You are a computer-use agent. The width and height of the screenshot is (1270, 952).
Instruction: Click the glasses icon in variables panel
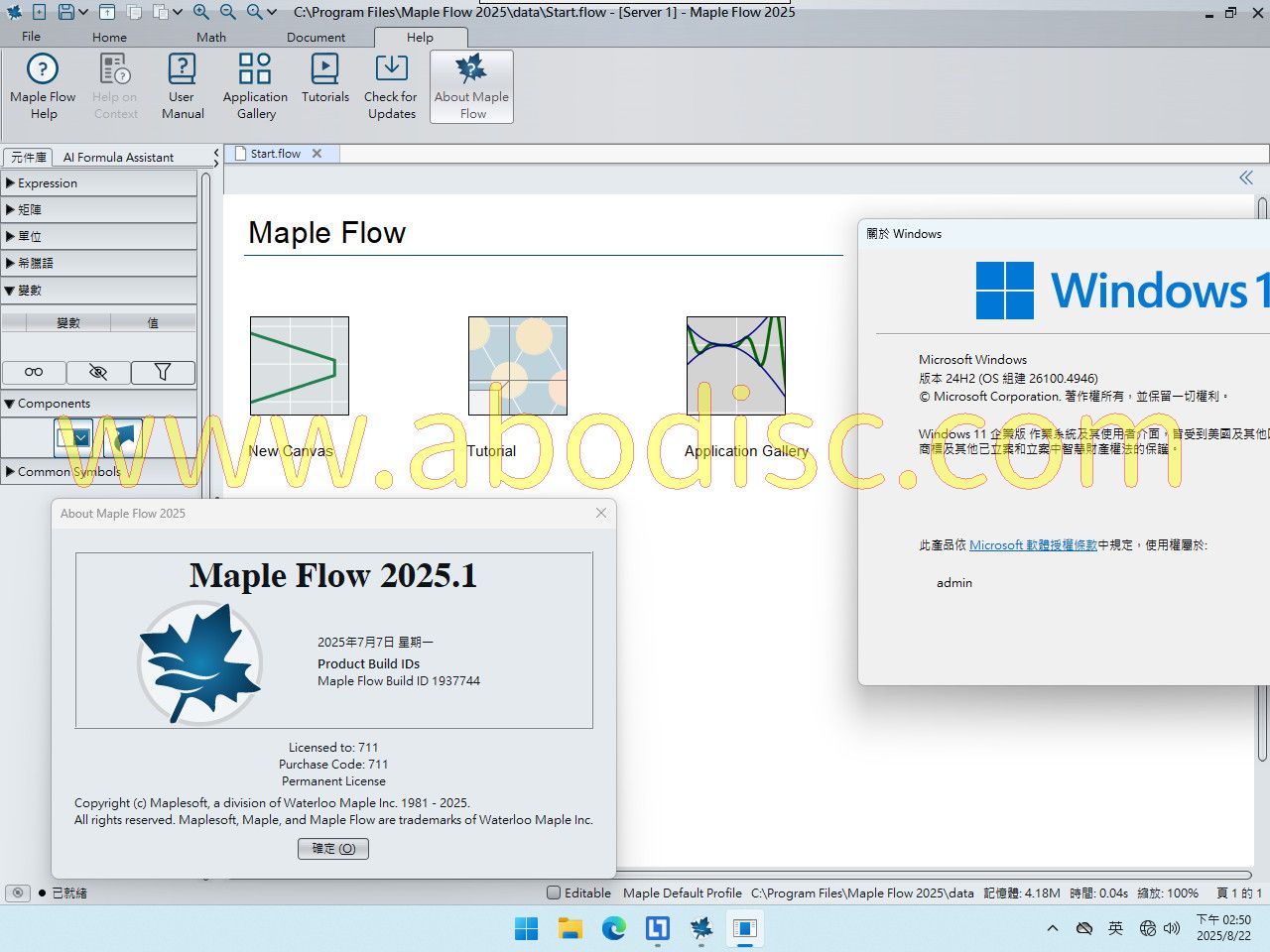pos(34,372)
